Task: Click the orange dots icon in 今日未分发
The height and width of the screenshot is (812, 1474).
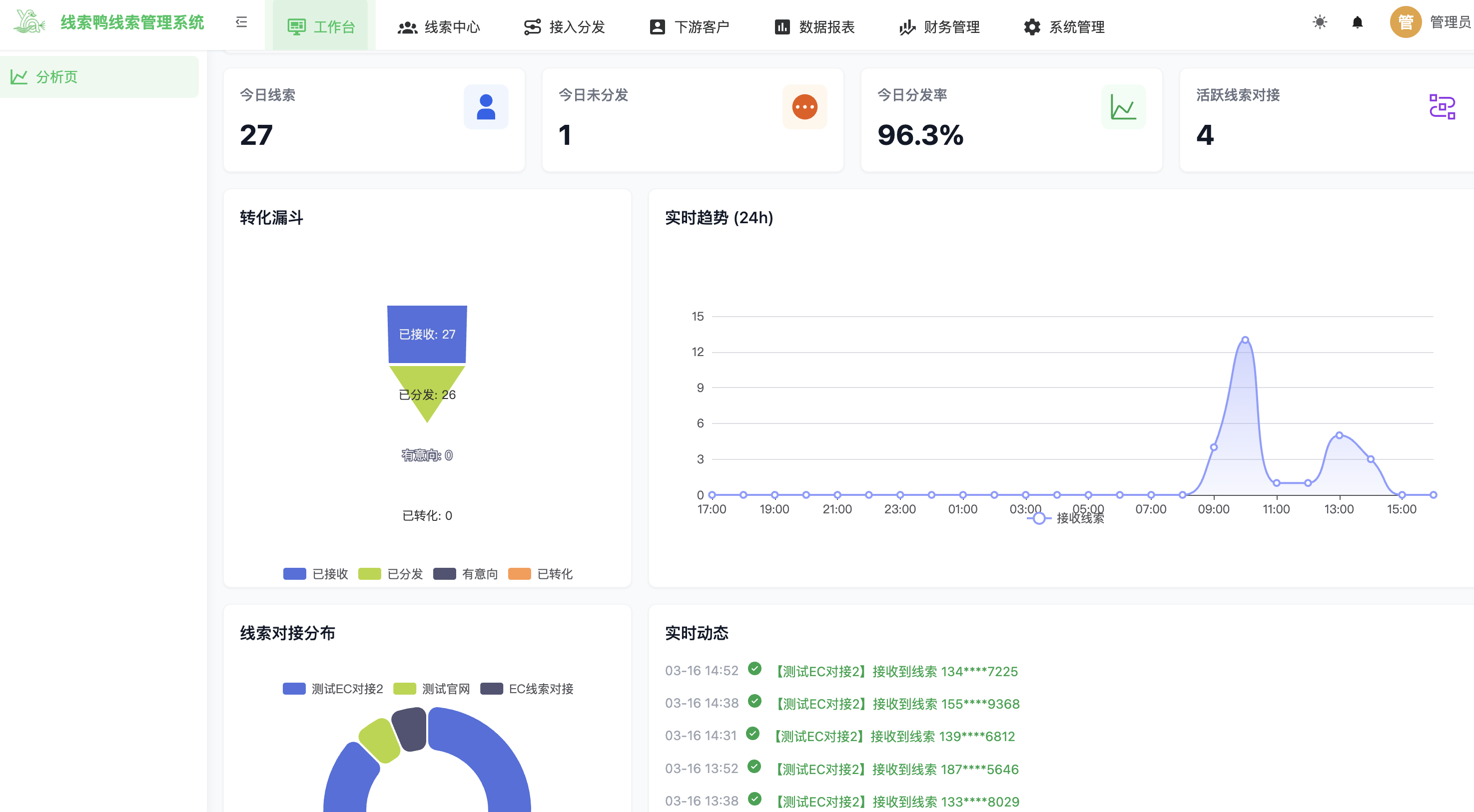Action: tap(804, 107)
